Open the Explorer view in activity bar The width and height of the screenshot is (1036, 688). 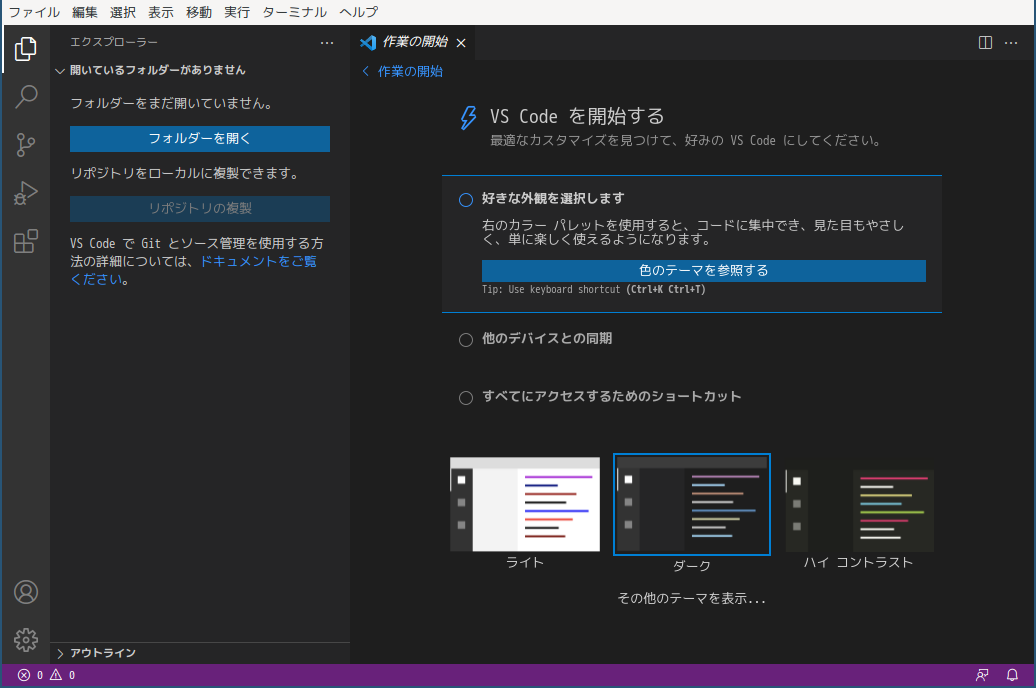click(x=26, y=48)
